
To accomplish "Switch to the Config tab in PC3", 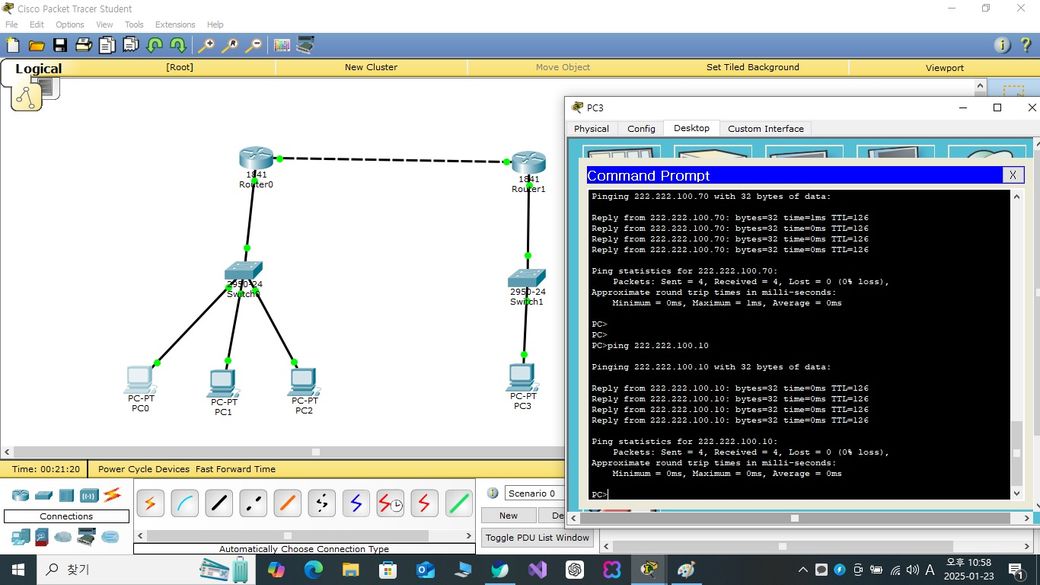I will point(641,129).
